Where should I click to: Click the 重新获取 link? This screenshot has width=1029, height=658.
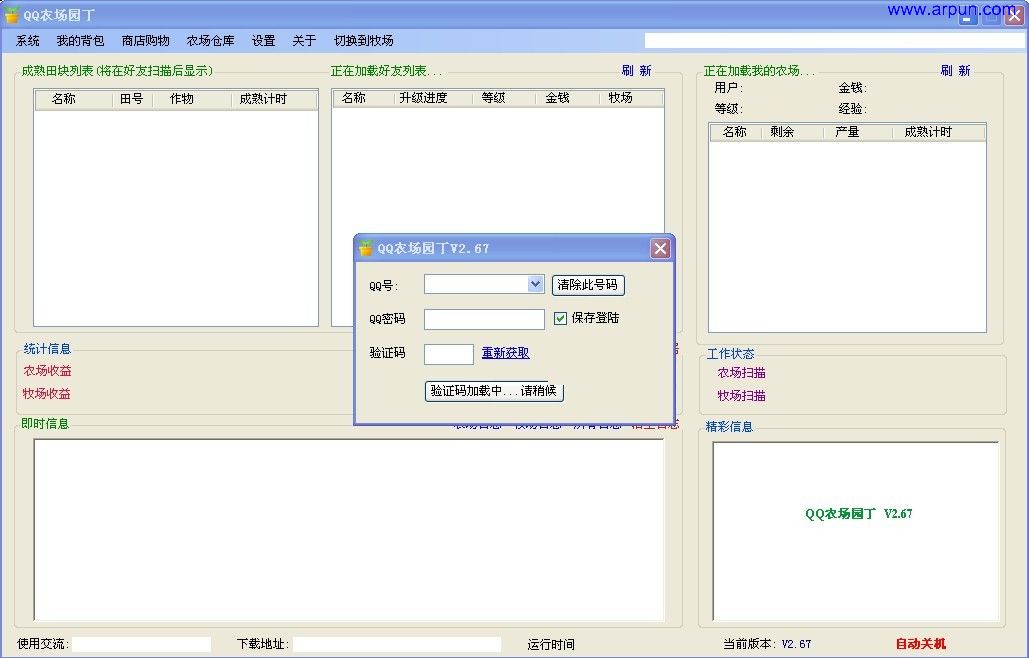pos(505,353)
